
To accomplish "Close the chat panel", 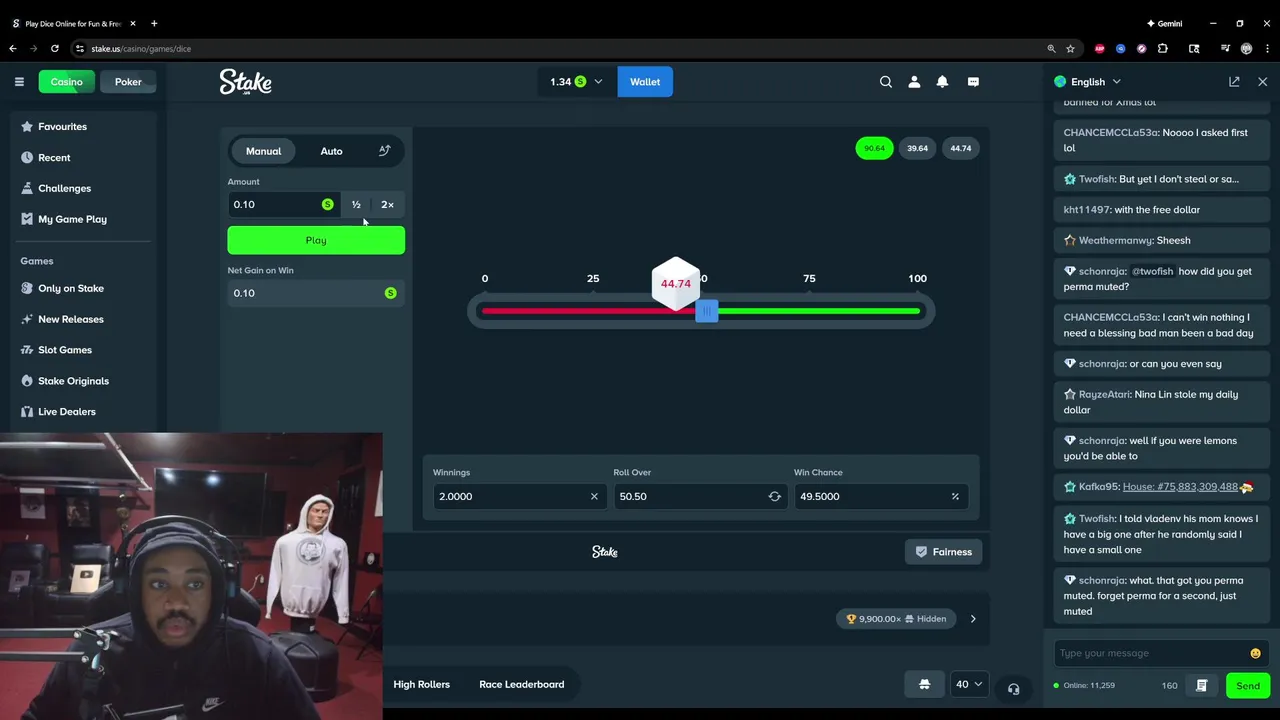I will 1262,82.
